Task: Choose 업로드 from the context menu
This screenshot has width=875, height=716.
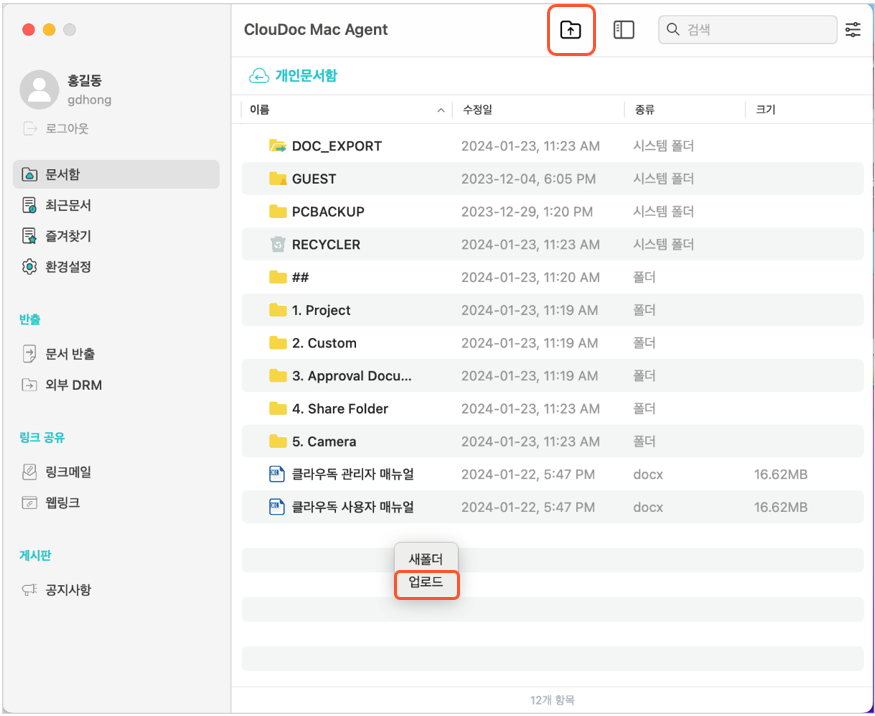Action: point(426,583)
